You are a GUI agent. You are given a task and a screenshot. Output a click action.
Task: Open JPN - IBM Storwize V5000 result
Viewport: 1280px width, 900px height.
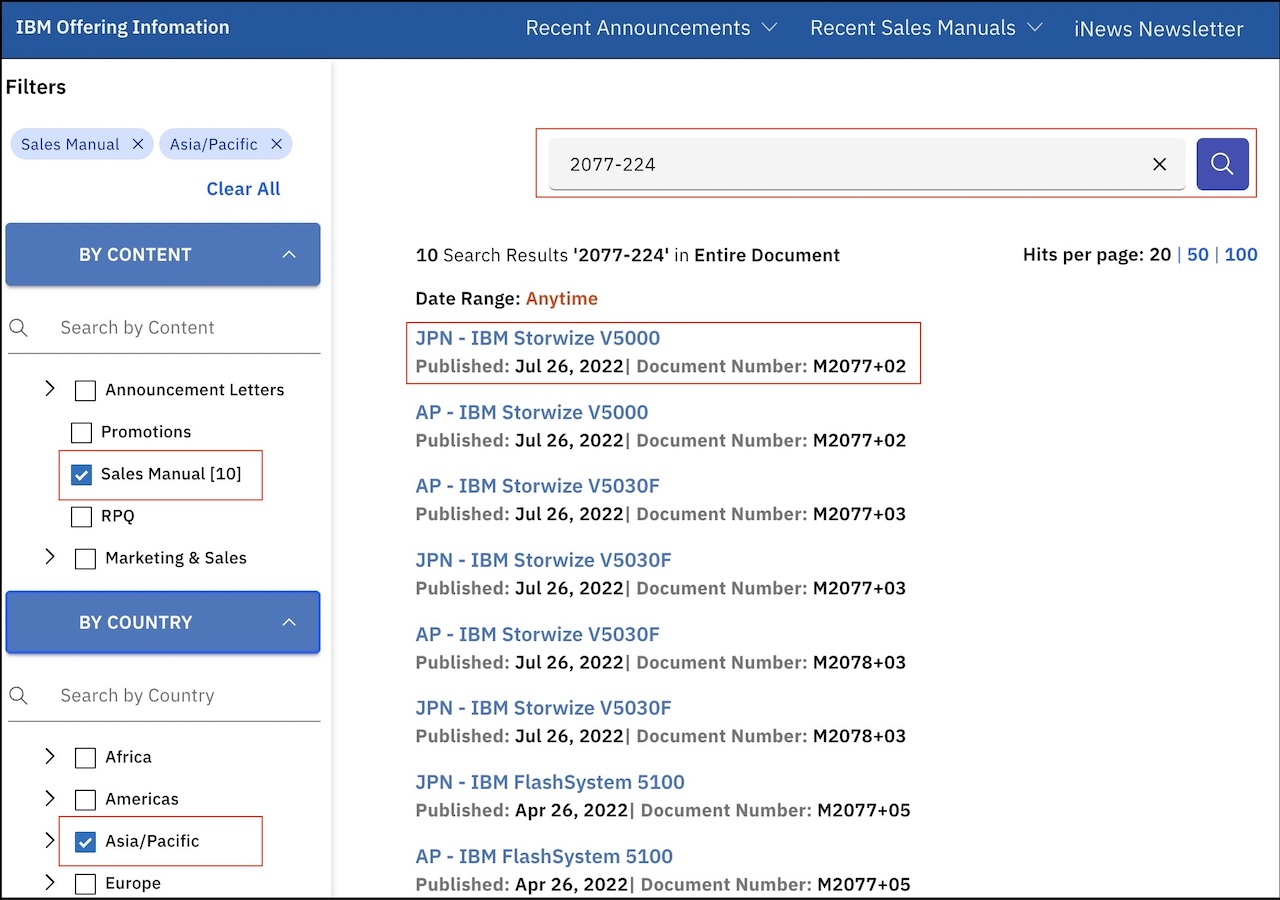coord(538,338)
